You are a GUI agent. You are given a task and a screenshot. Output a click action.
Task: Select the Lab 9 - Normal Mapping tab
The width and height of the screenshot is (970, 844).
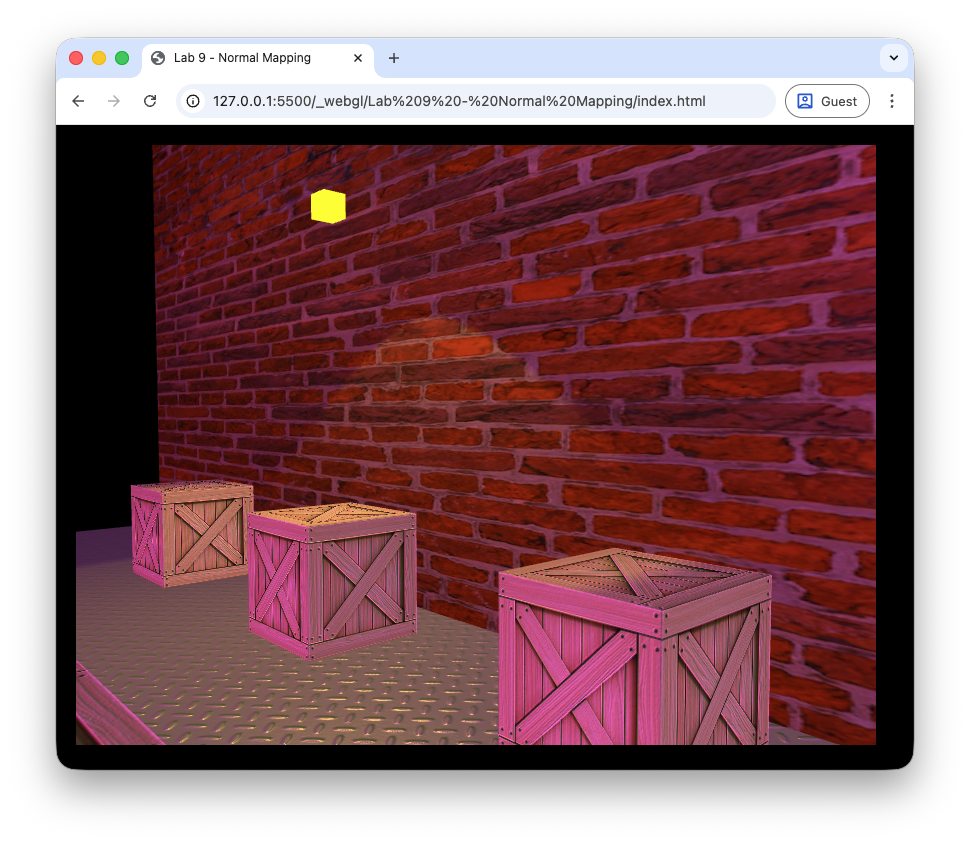click(245, 58)
